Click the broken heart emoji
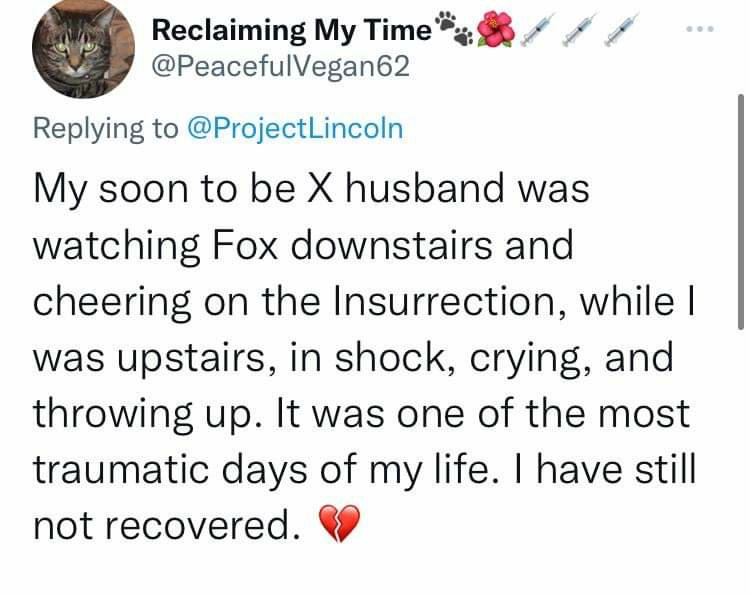Viewport: 750px width, 595px height. point(337,521)
